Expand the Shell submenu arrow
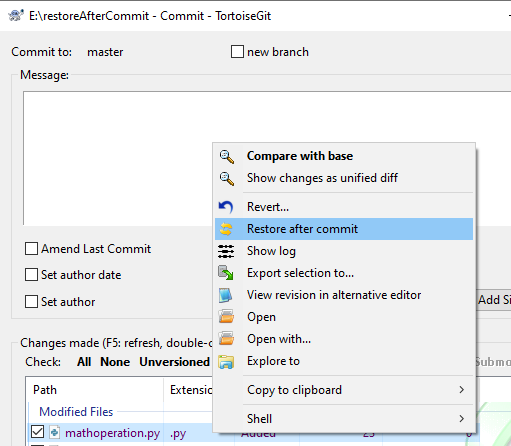The height and width of the screenshot is (446, 511). point(462,419)
